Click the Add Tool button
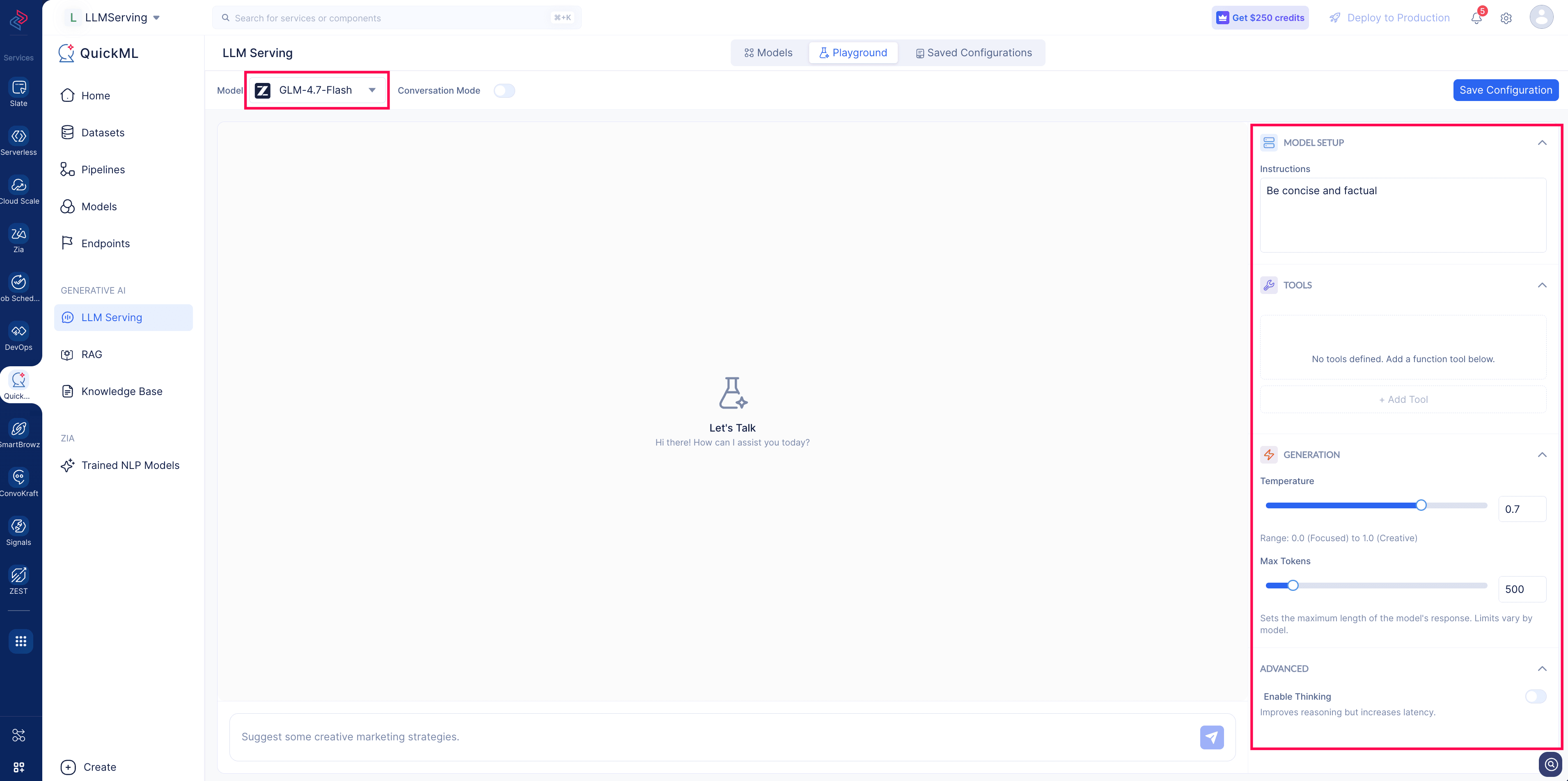This screenshot has width=1568, height=781. coord(1403,399)
